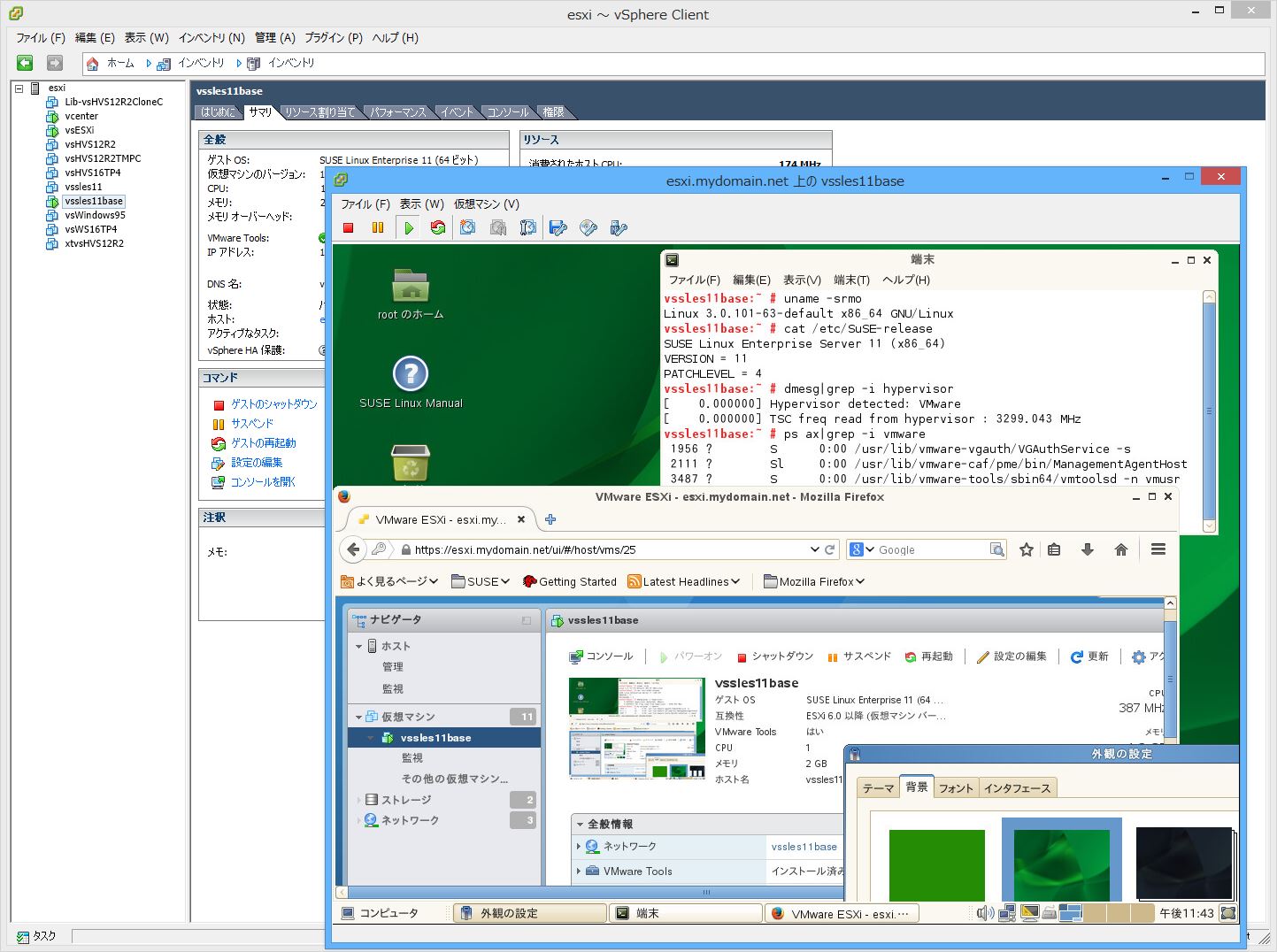Expand the VMware Tools row in 全般情報
1277x952 pixels.
click(x=579, y=871)
